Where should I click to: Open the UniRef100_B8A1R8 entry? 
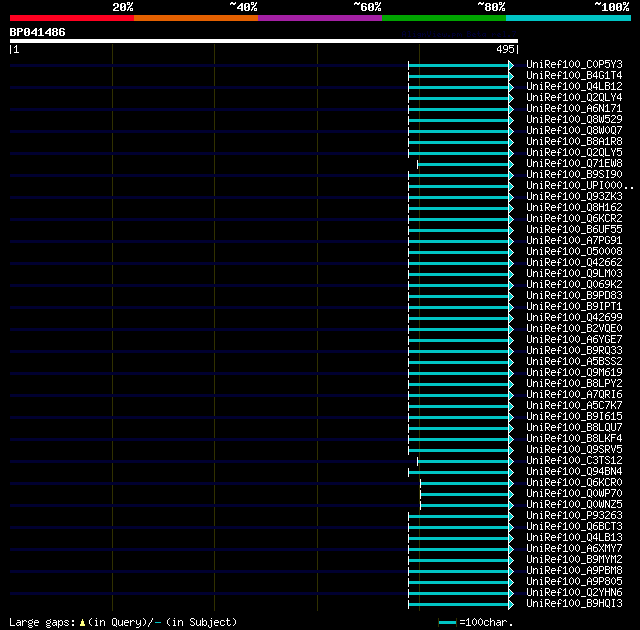pyautogui.click(x=574, y=142)
